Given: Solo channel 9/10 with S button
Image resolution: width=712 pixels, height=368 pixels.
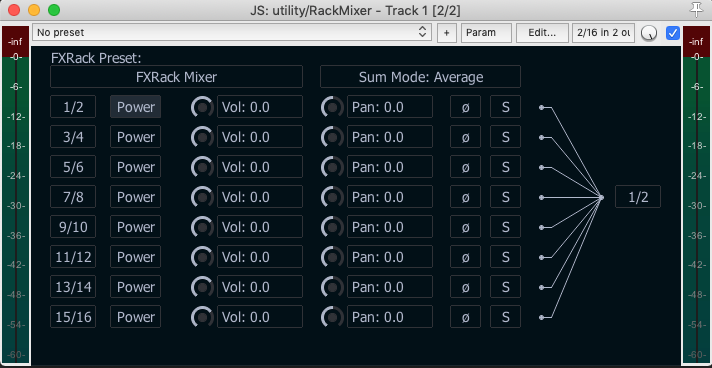Looking at the screenshot, I should click(x=505, y=227).
